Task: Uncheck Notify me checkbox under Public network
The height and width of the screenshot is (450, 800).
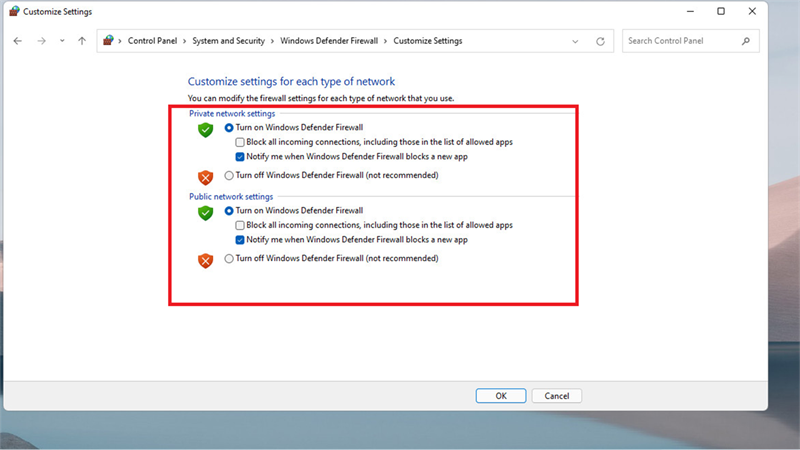Action: pos(240,240)
